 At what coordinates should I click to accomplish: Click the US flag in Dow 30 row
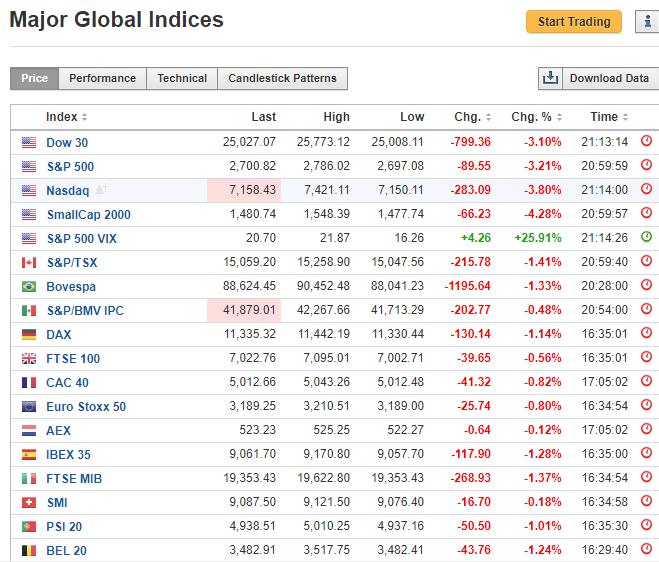pos(29,142)
